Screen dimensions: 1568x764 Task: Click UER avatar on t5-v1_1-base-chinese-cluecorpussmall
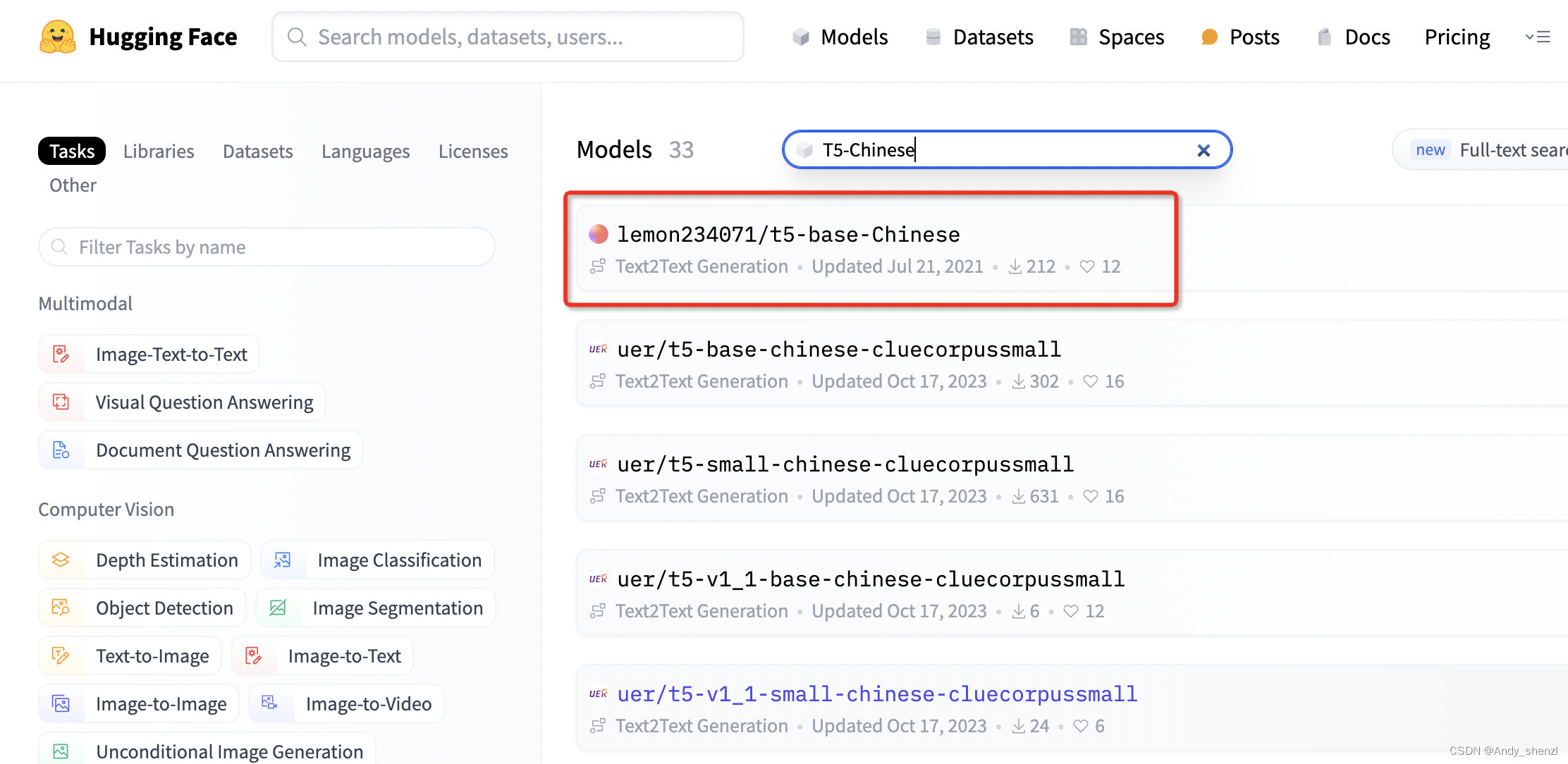tap(599, 579)
